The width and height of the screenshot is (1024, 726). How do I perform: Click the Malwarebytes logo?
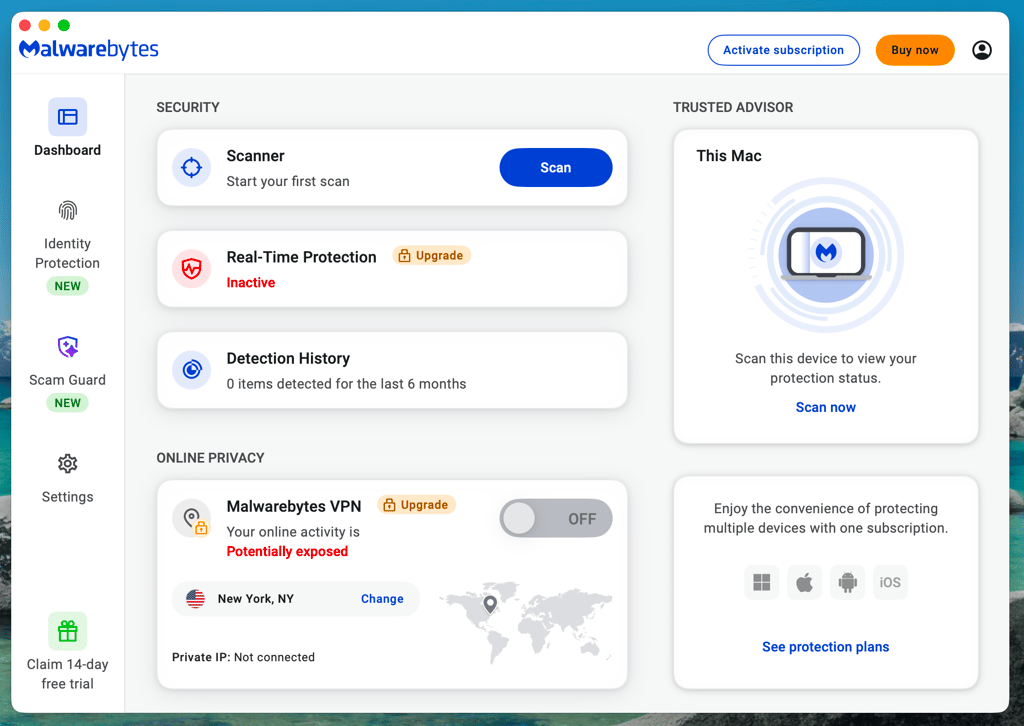point(89,49)
